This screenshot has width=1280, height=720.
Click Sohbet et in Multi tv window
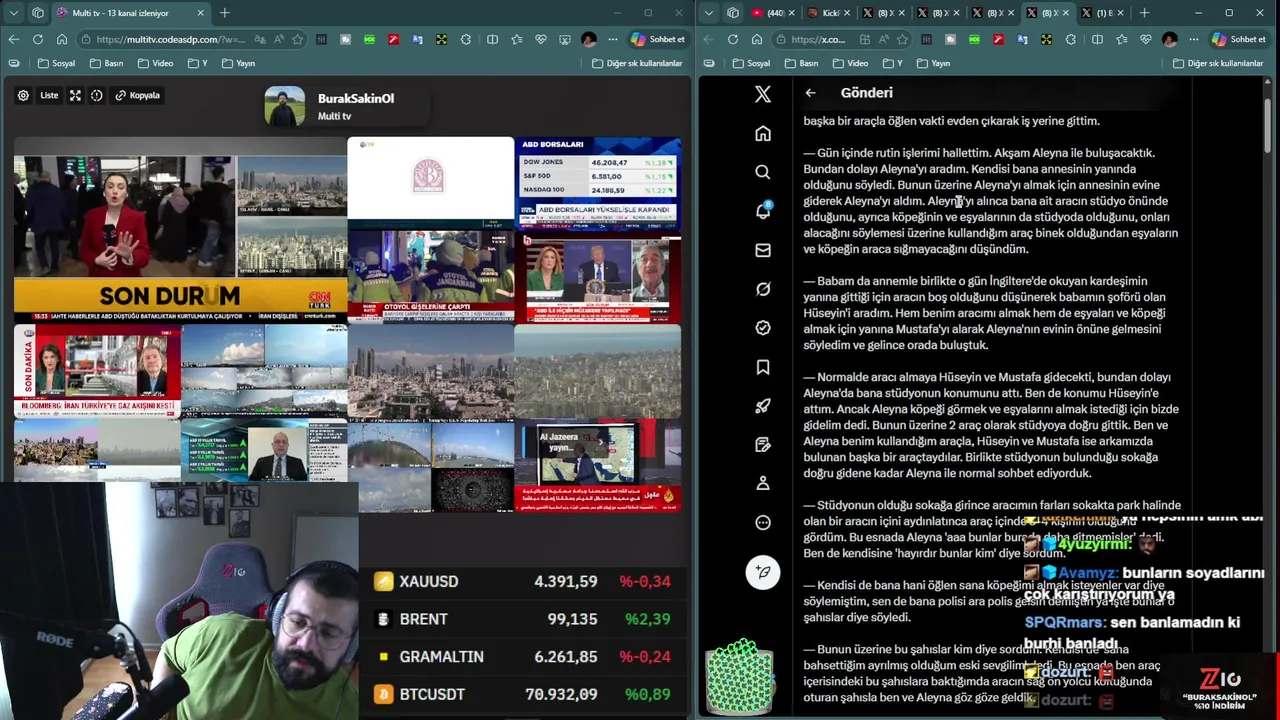(658, 39)
